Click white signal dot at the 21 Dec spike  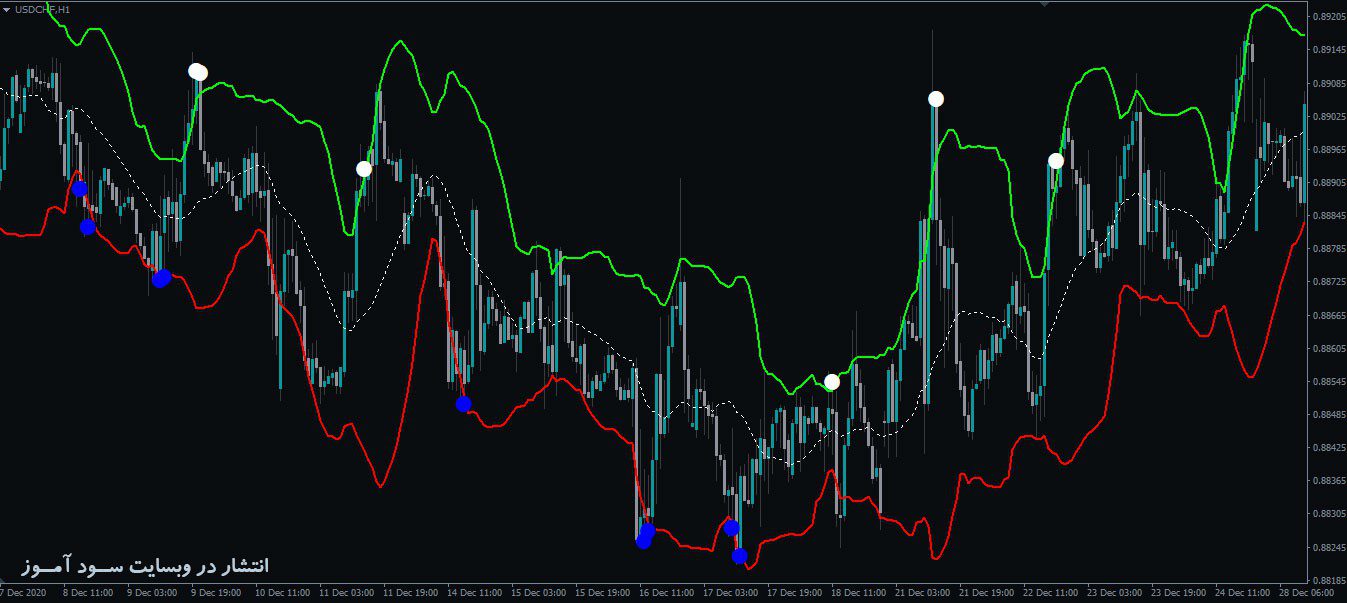[x=936, y=98]
